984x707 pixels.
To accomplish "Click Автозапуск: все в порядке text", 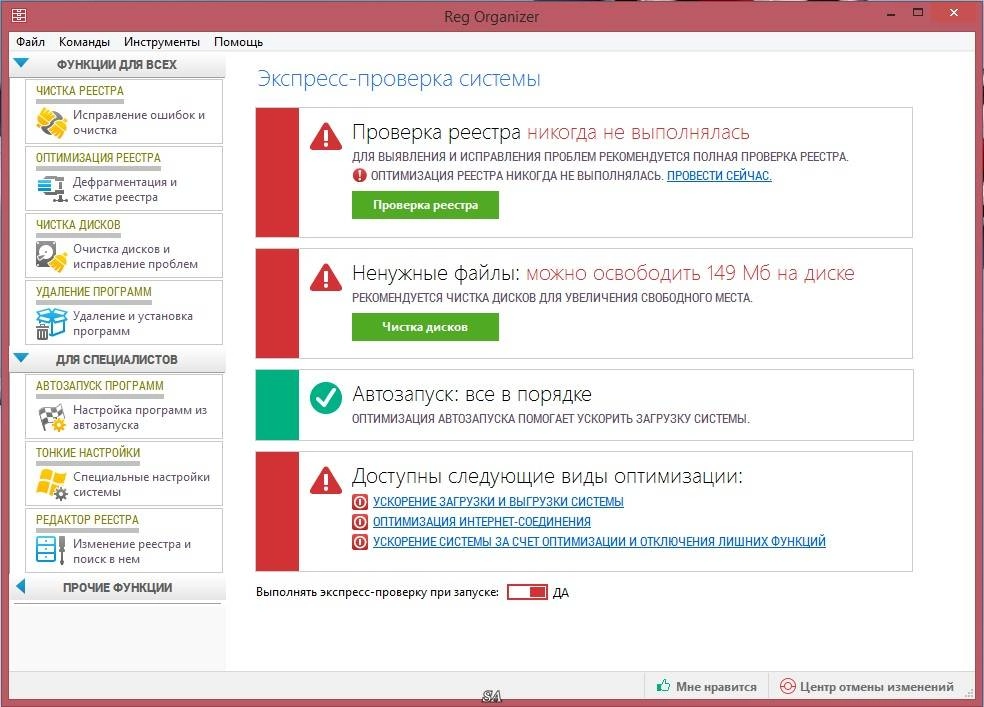I will pos(472,394).
